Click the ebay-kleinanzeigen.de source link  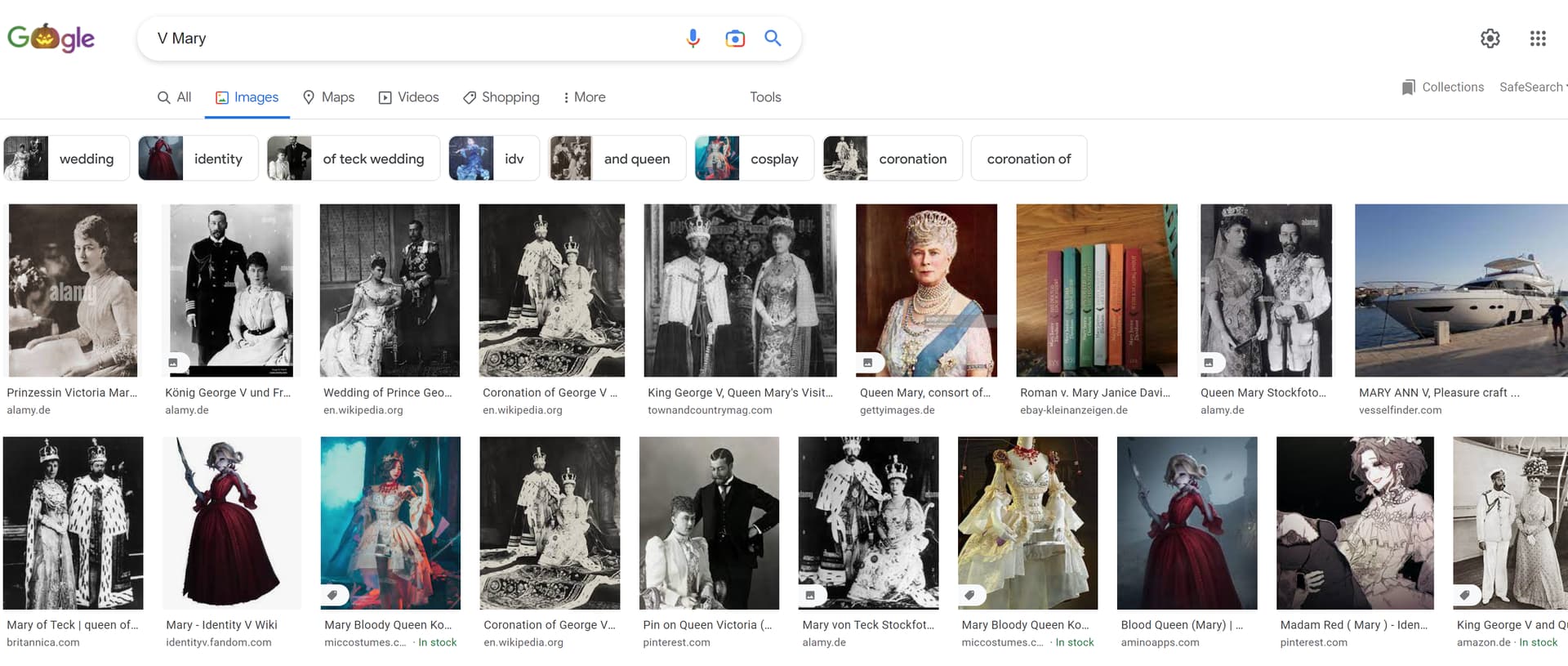point(1073,410)
